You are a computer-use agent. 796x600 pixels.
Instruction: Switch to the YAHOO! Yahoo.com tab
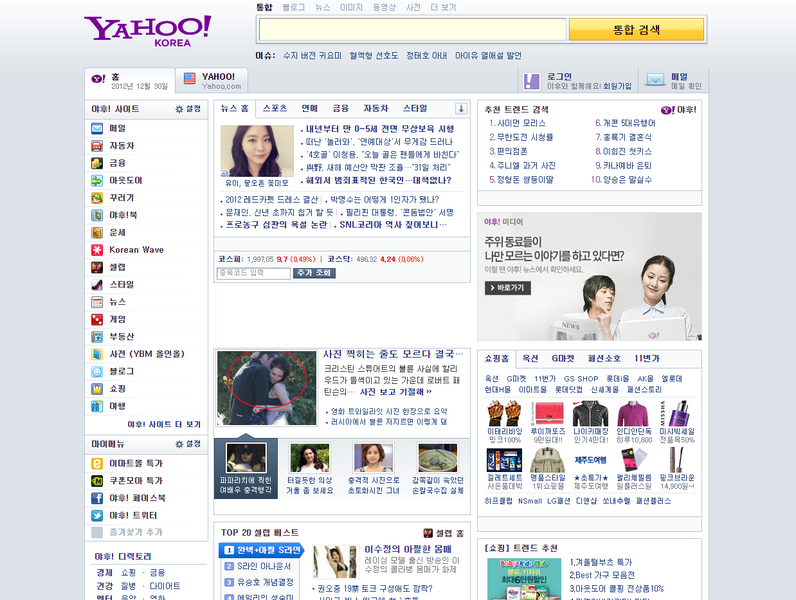click(212, 81)
